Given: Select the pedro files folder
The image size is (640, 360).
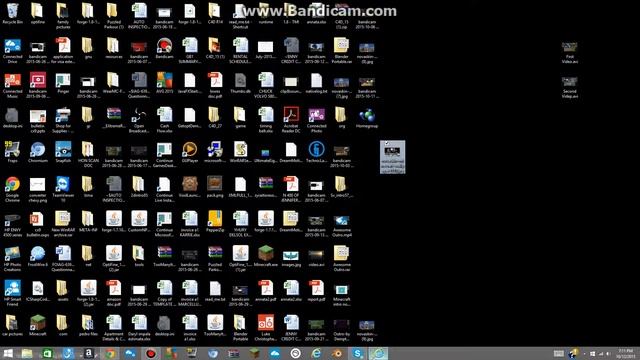Looking at the screenshot, I should [x=88, y=325].
